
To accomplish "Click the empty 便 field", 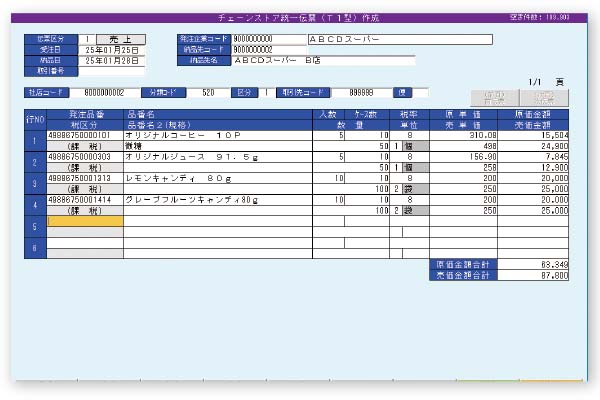I will click(x=421, y=92).
